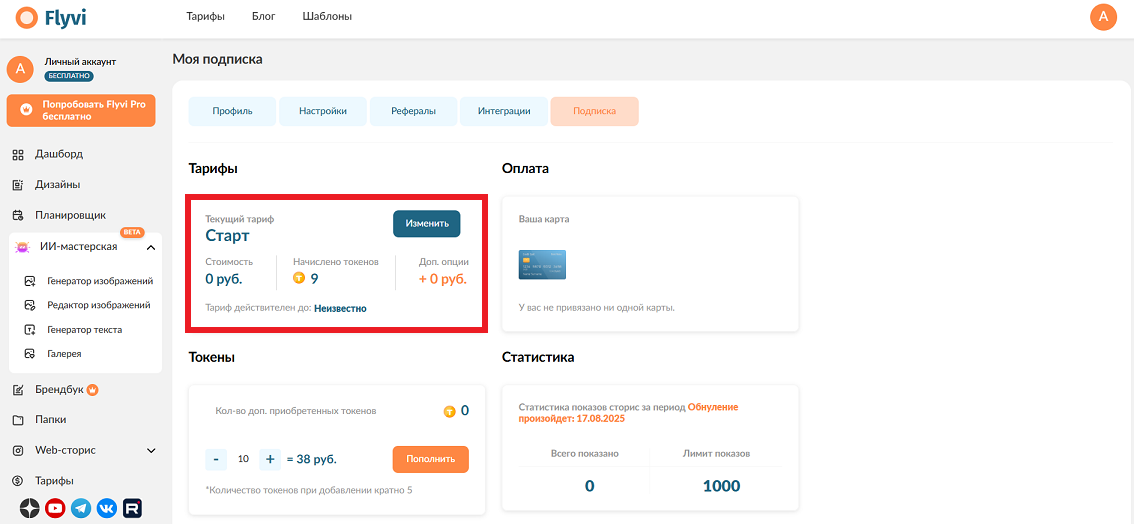Open the VK social link icon
This screenshot has height=524, width=1134.
coord(107,508)
